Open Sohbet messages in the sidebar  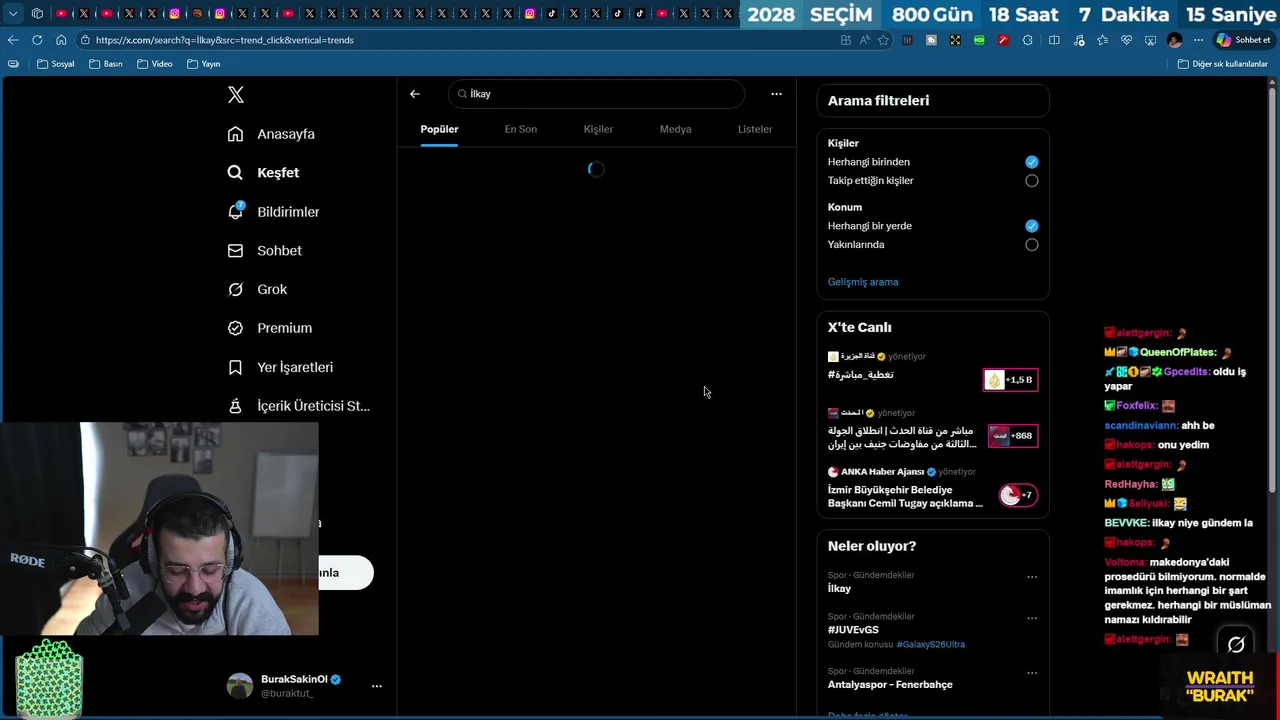point(264,251)
